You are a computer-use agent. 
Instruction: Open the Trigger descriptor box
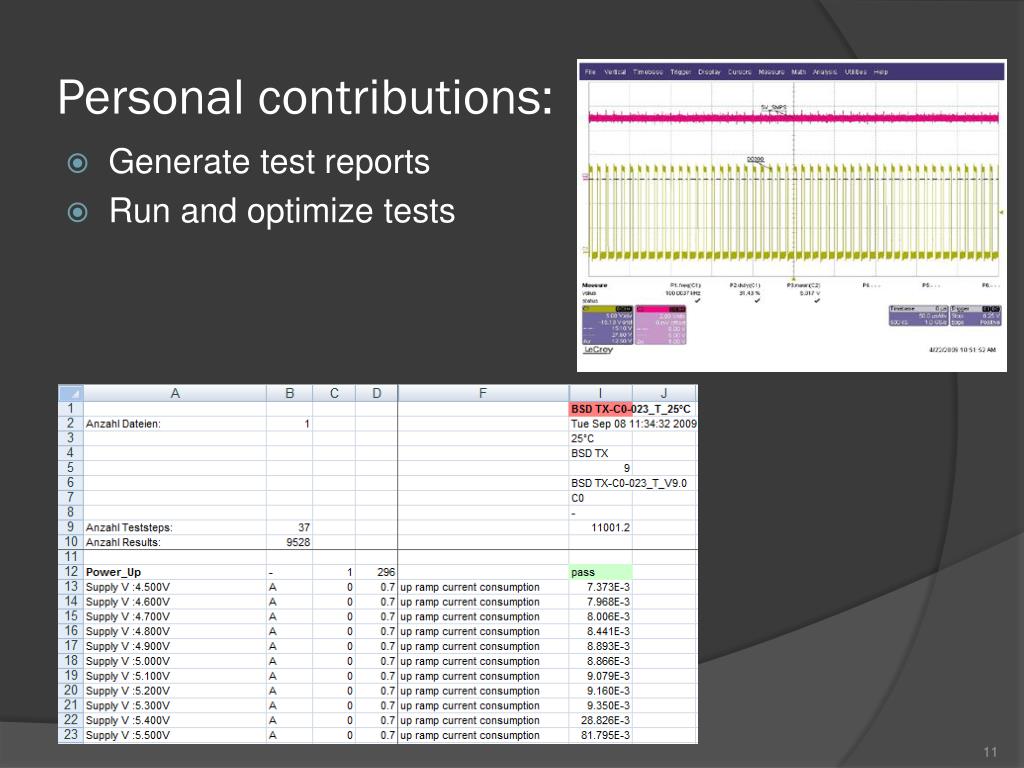(976, 315)
